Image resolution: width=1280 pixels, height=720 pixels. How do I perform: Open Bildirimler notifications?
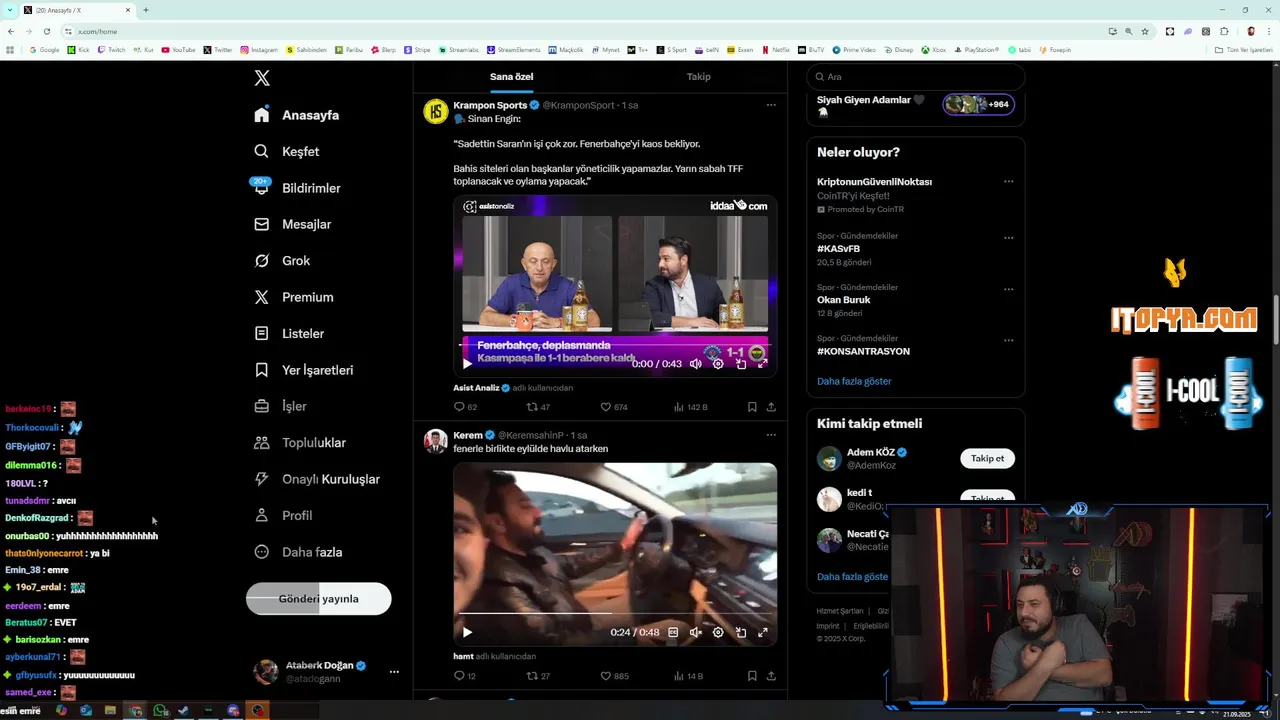point(297,188)
